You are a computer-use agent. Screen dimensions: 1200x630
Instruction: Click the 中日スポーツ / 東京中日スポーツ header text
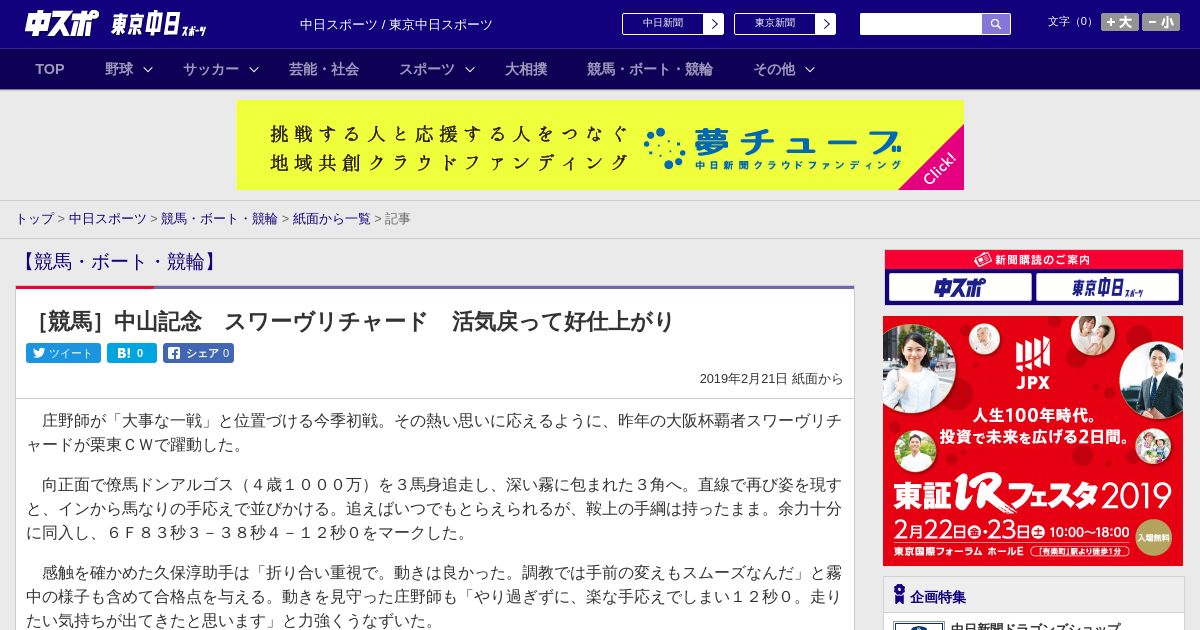[396, 24]
